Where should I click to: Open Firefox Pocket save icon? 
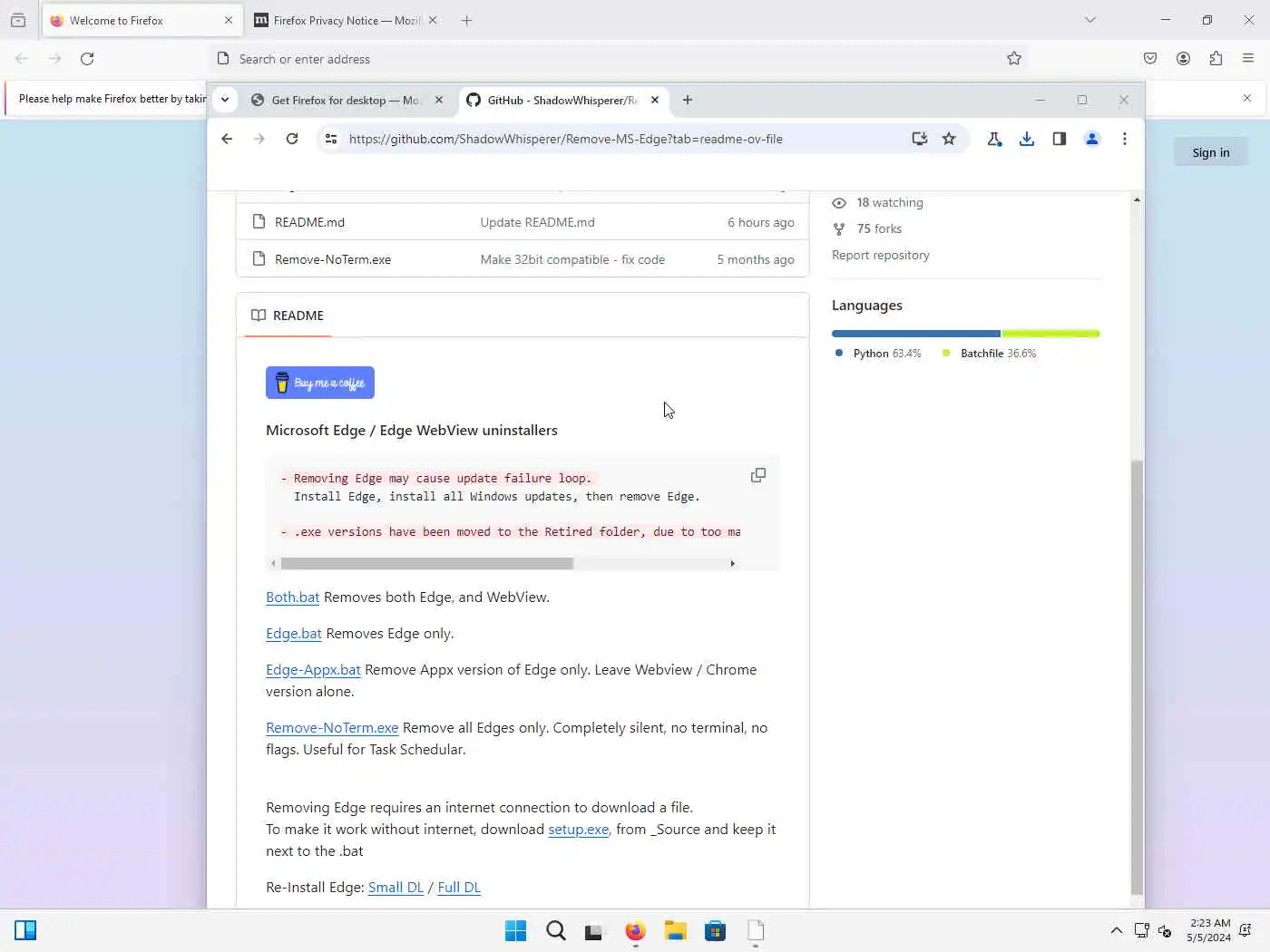pos(1150,59)
